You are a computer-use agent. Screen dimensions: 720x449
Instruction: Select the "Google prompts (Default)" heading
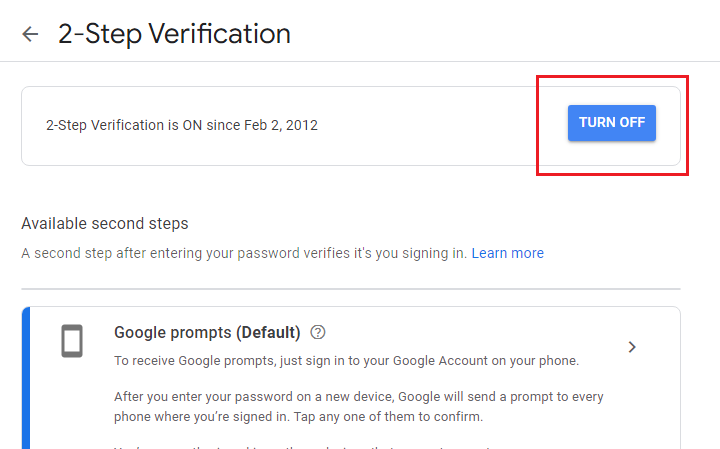tap(207, 332)
